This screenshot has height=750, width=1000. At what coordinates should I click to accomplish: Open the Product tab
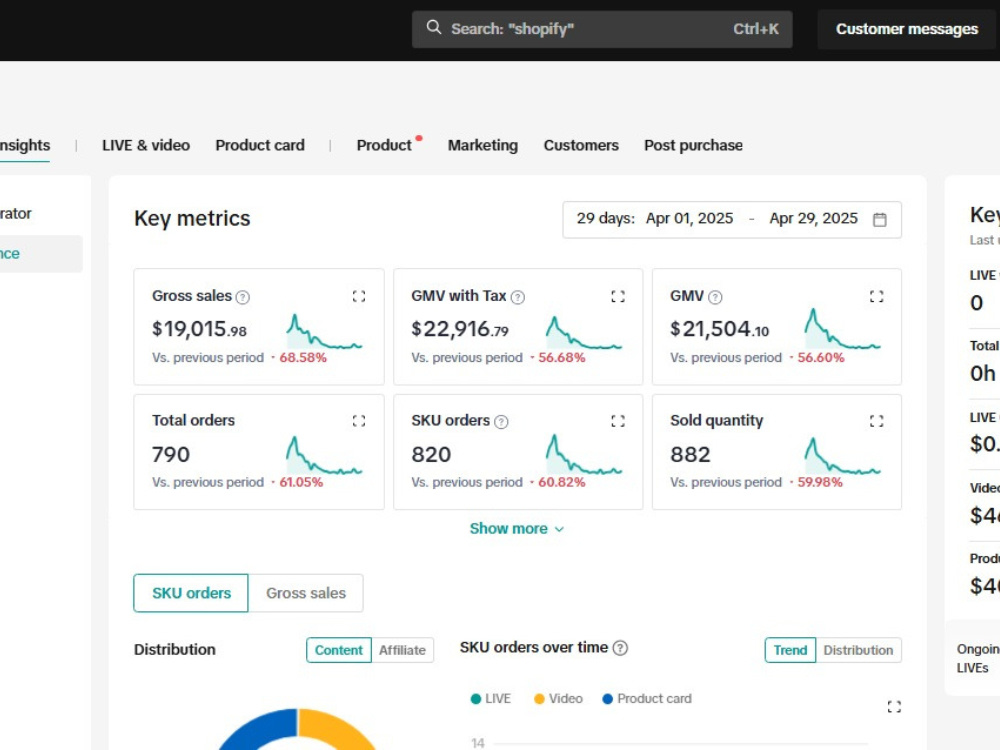tap(384, 145)
